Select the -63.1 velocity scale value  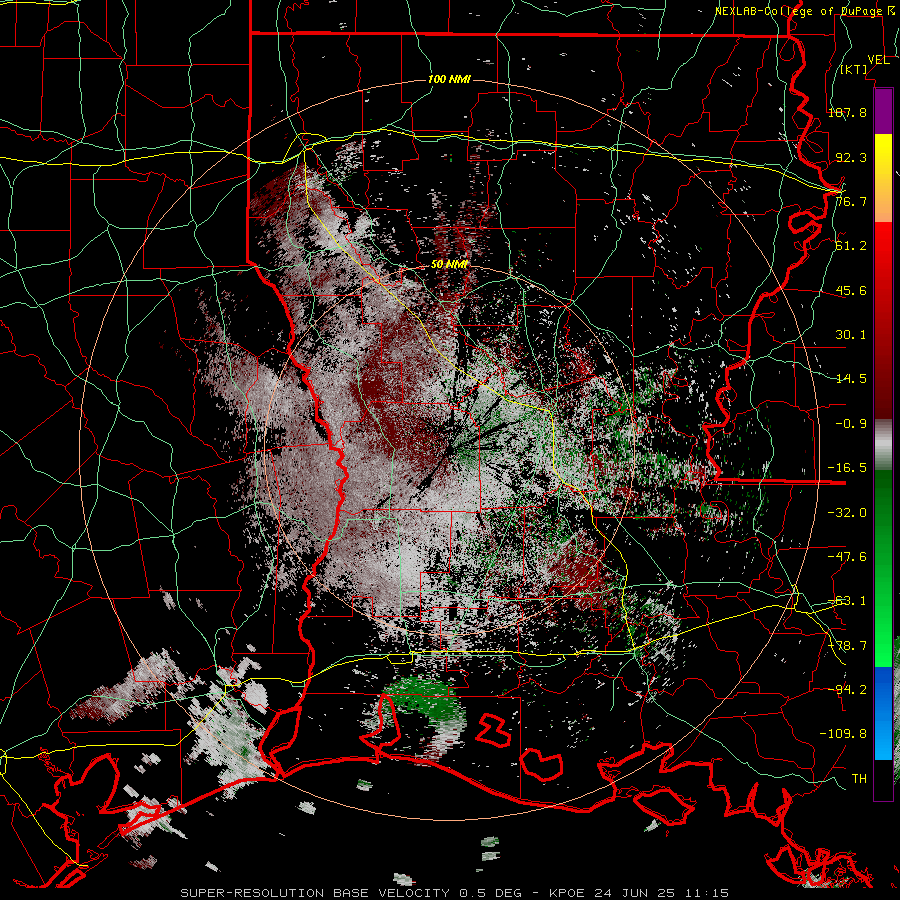click(x=847, y=601)
